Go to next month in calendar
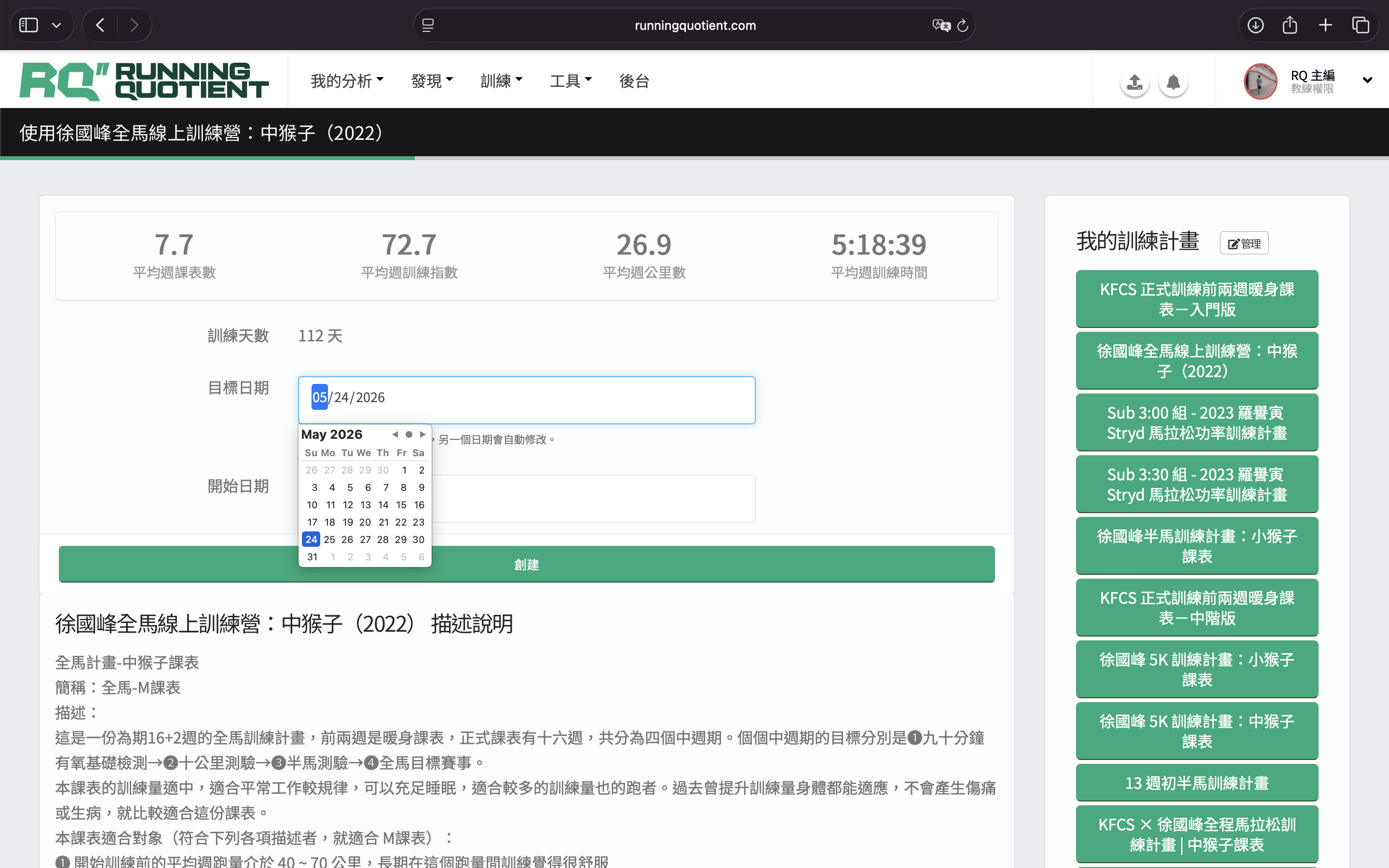 [422, 434]
